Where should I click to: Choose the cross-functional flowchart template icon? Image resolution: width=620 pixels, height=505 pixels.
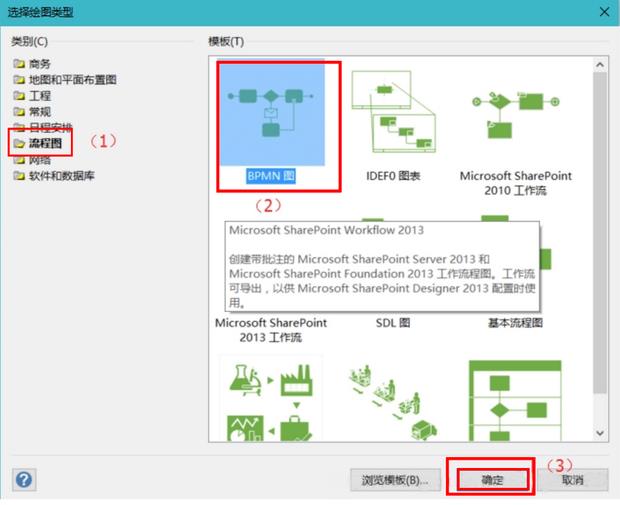(515, 400)
